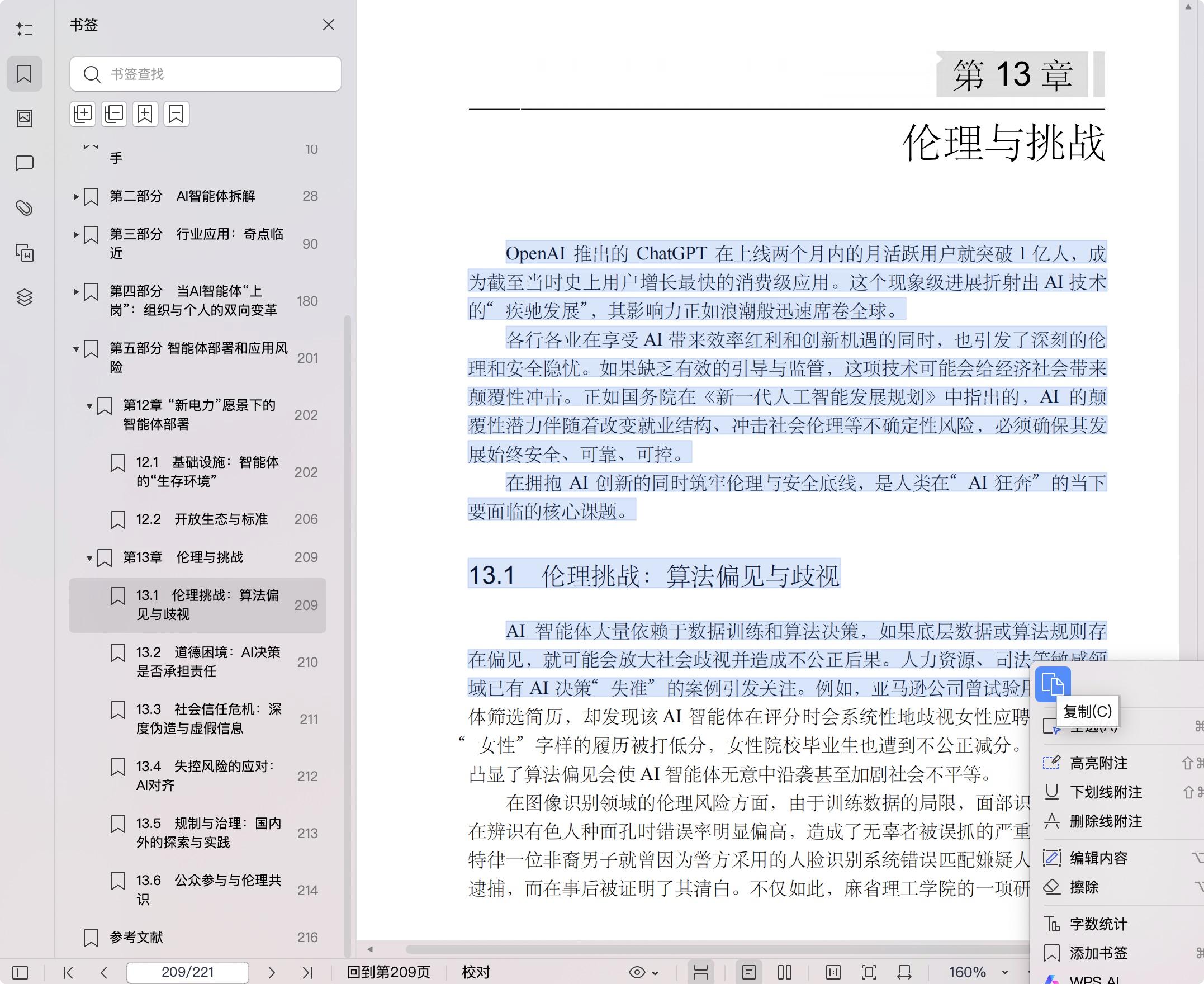
Task: Open the bookmarks panel from the sidebar
Action: pyautogui.click(x=25, y=74)
